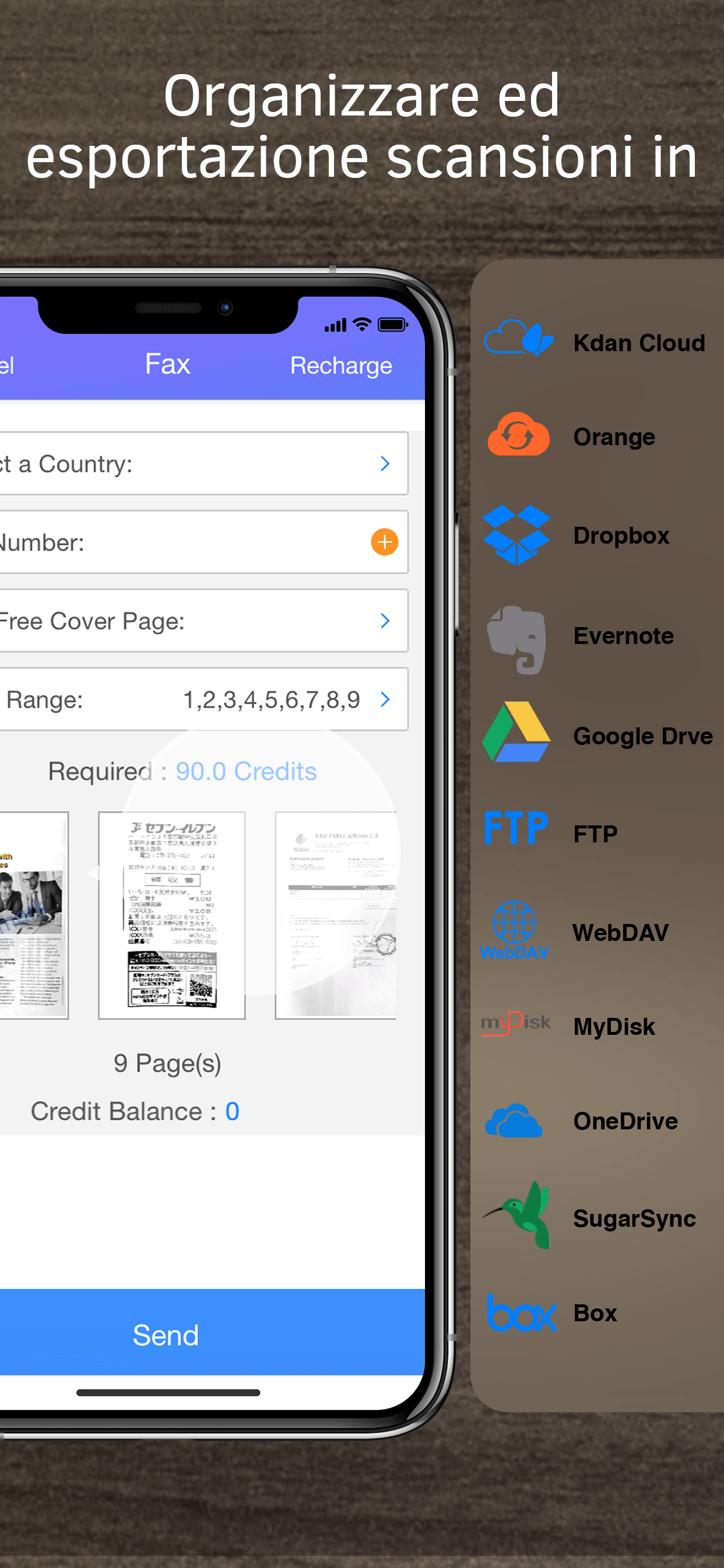Tap the Dropbox logo icon
Image resolution: width=724 pixels, height=1568 pixels.
point(516,534)
